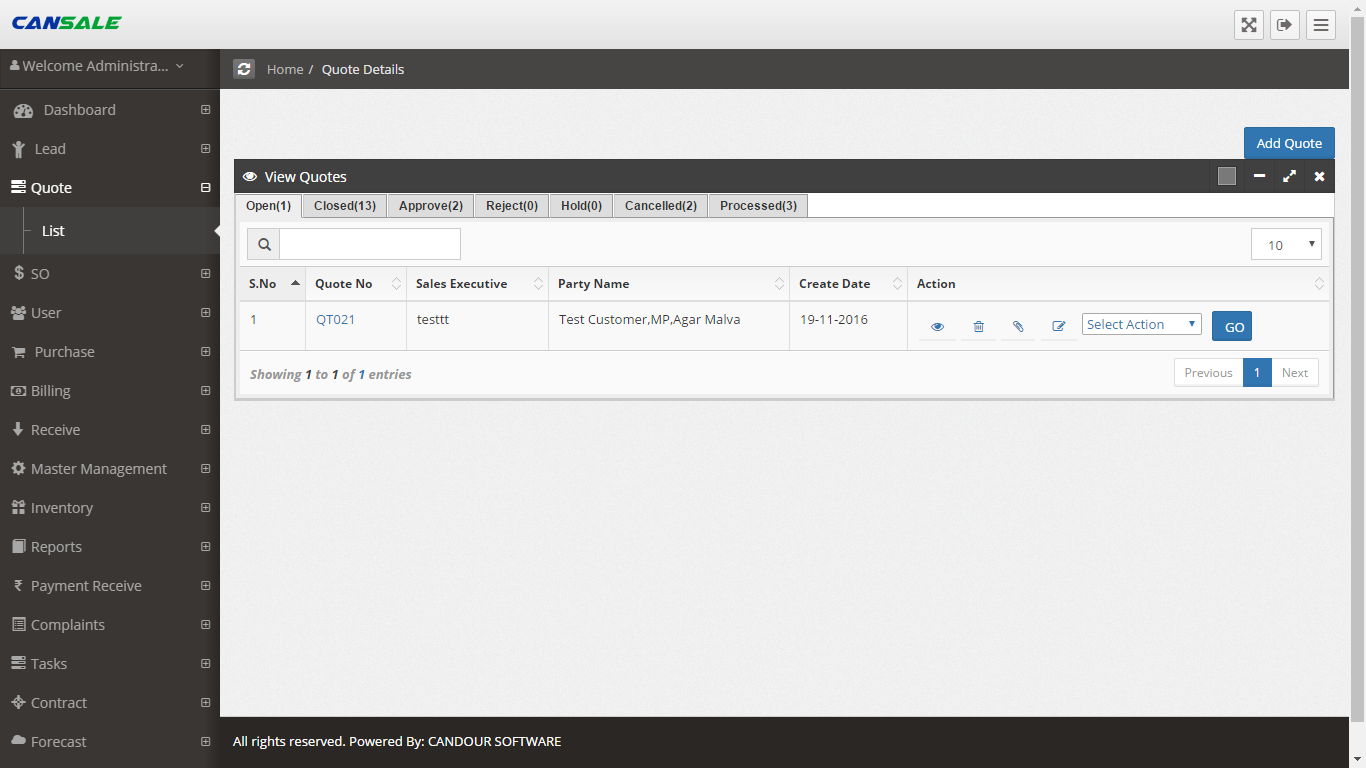The image size is (1366, 768).
Task: Click the CANSALE logo
Action: [x=66, y=23]
